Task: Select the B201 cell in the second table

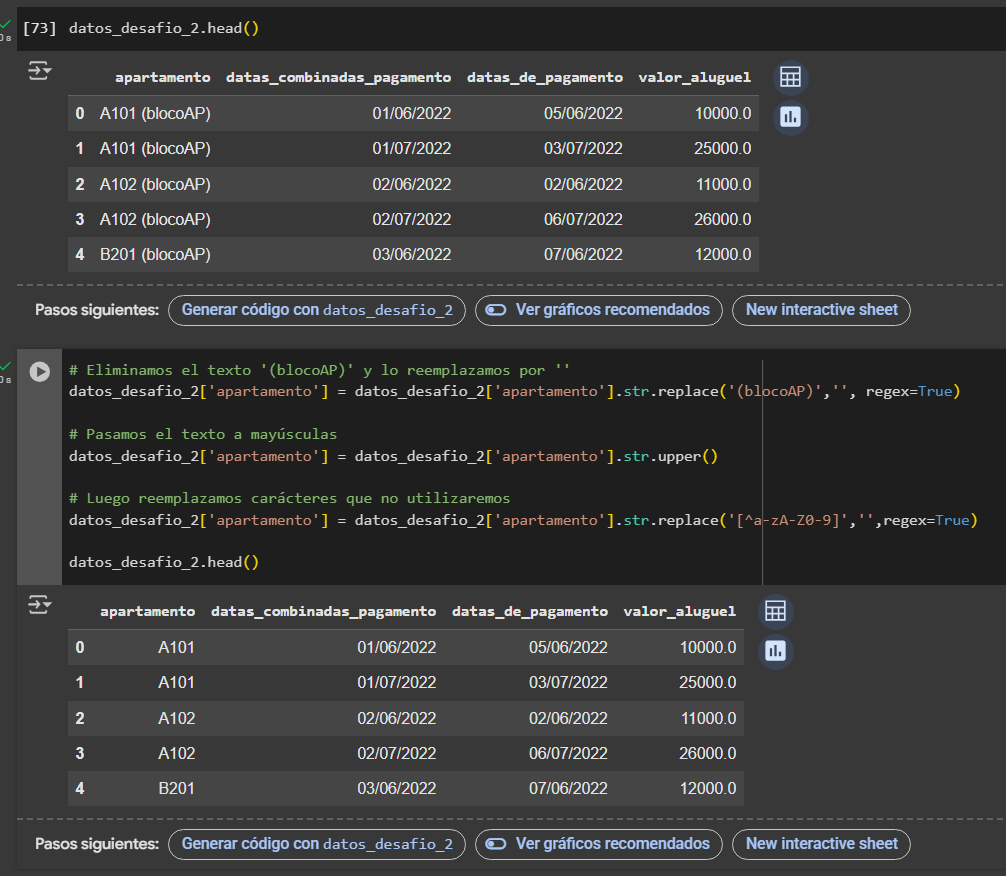Action: pos(176,789)
